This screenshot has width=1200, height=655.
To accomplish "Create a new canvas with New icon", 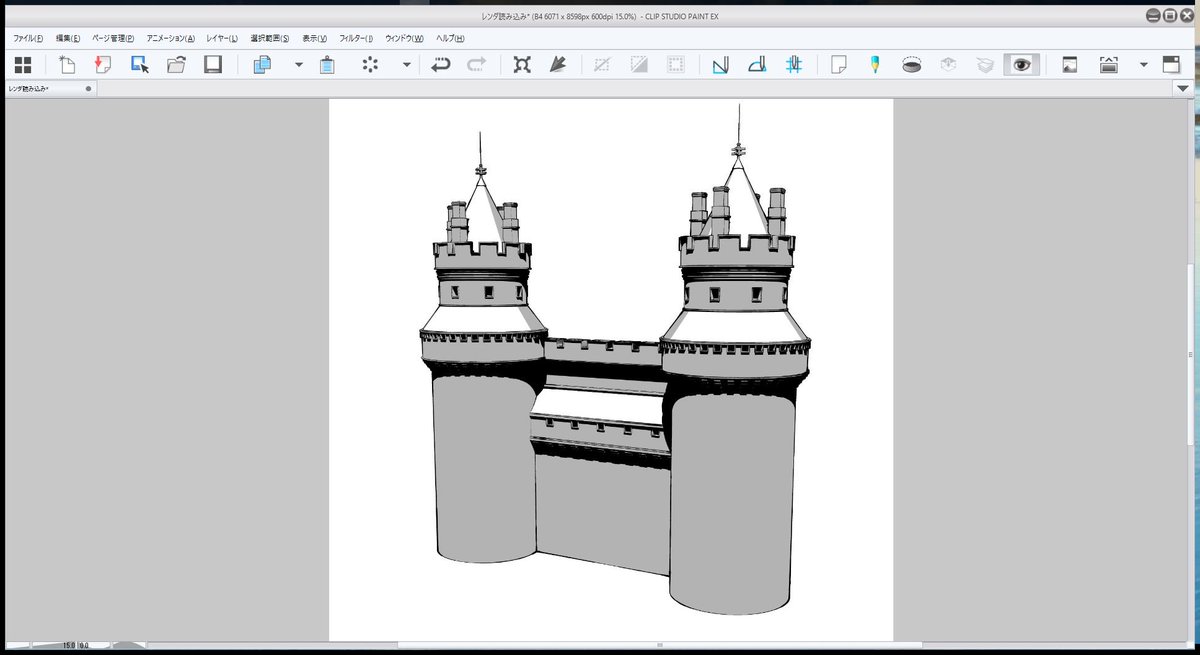I will 67,65.
